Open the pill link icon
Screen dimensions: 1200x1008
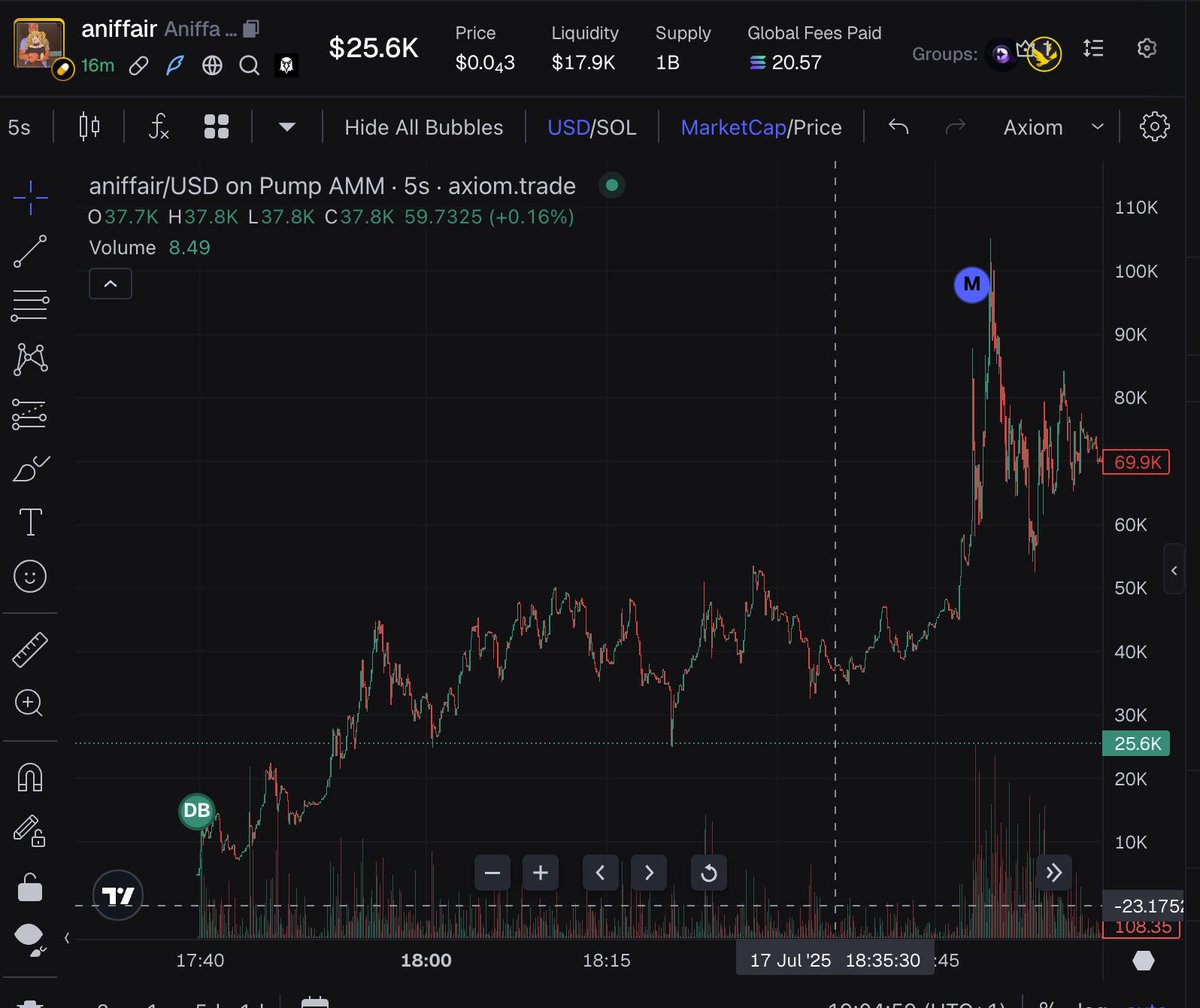[x=139, y=66]
